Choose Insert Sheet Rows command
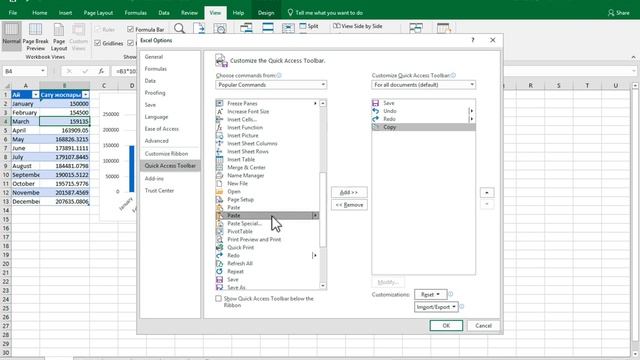This screenshot has height=360, width=640. coord(248,151)
